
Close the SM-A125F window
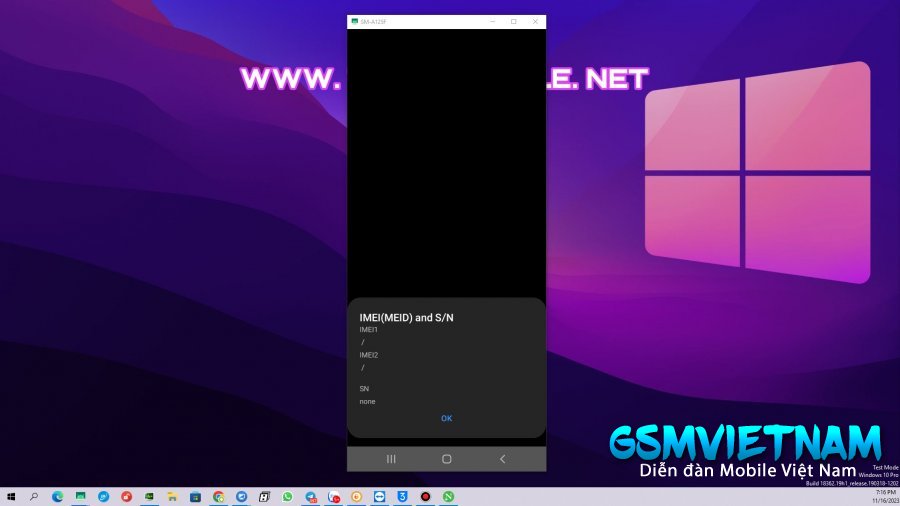coord(536,22)
